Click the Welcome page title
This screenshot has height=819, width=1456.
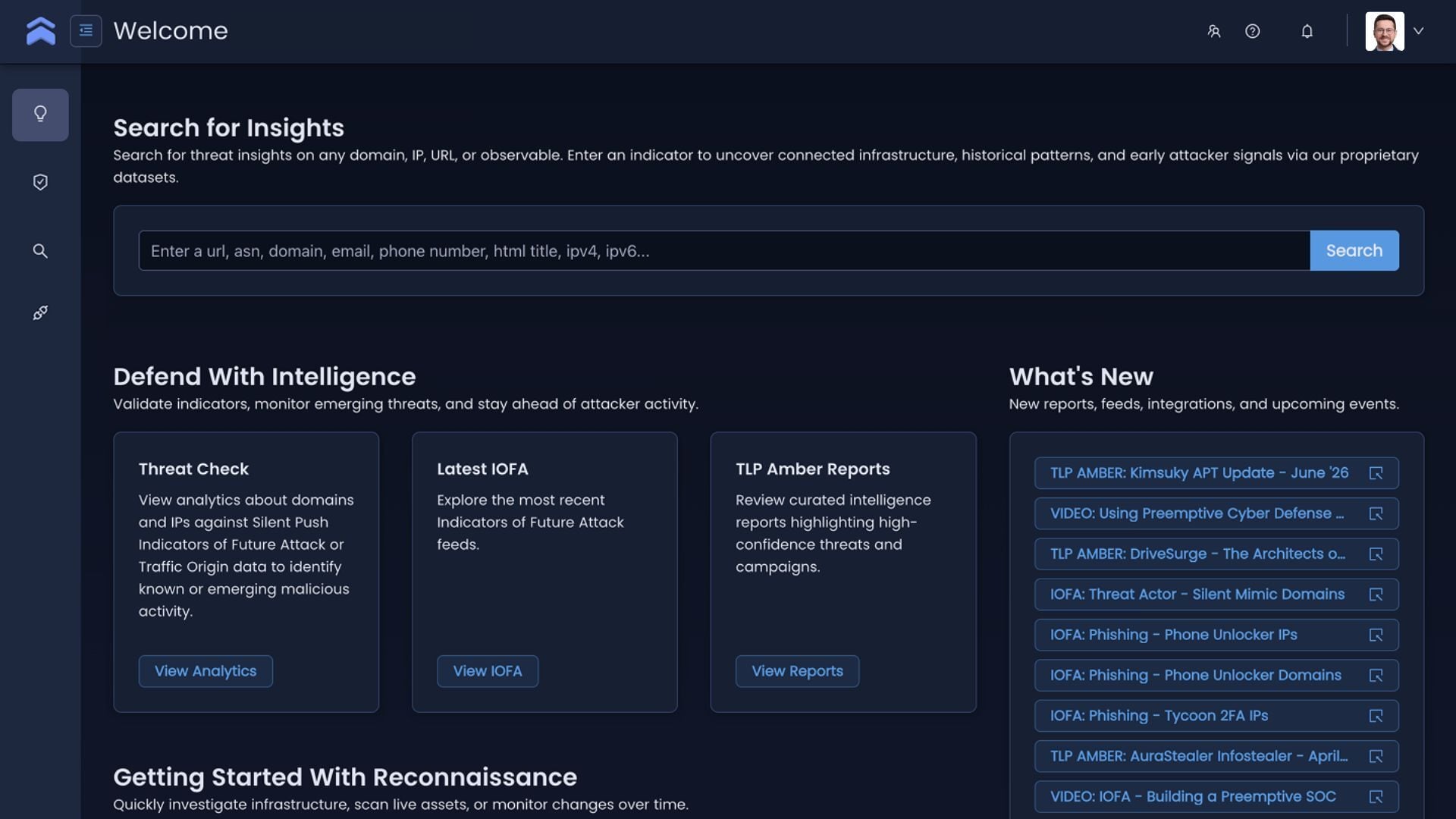tap(171, 31)
